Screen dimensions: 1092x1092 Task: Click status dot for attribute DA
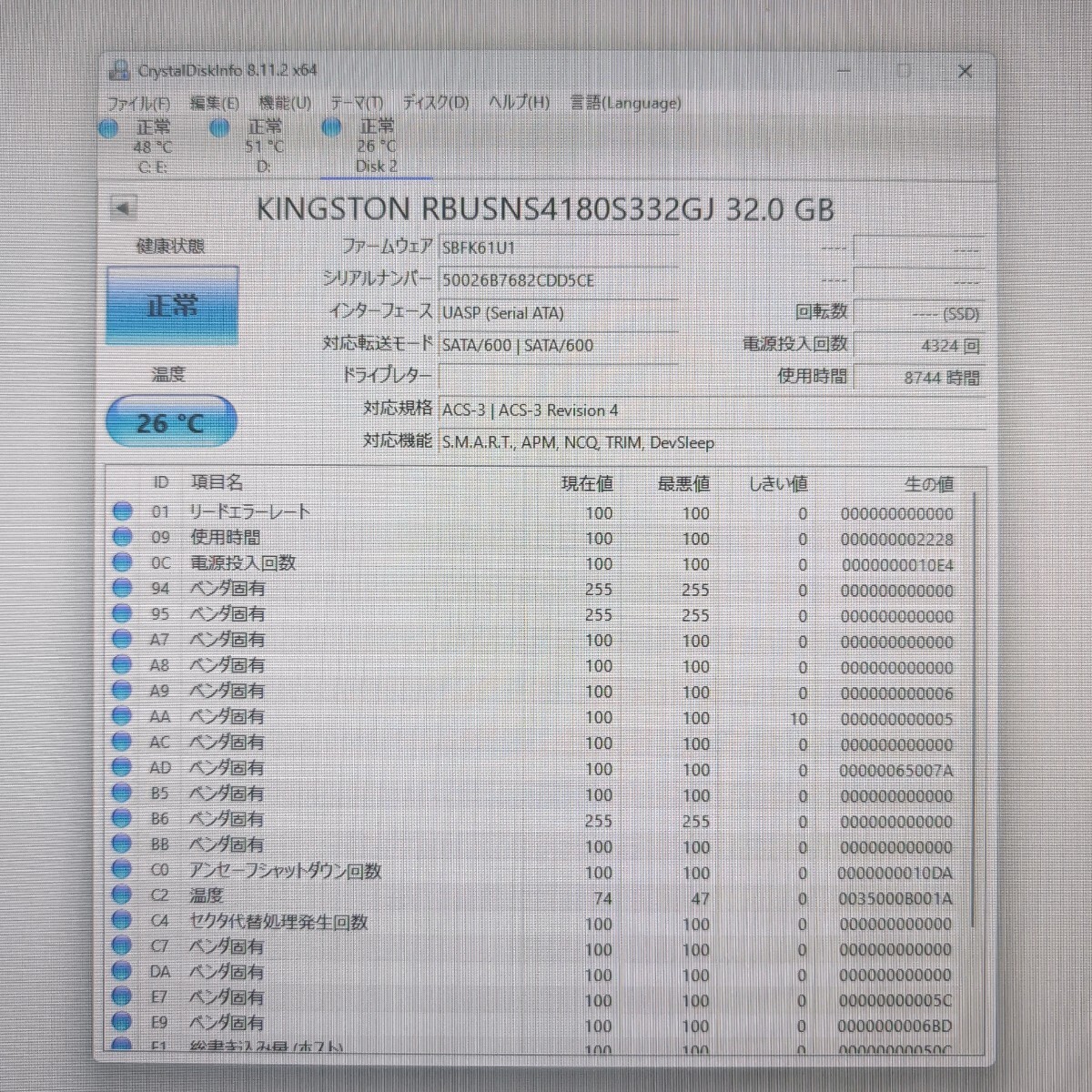122,973
